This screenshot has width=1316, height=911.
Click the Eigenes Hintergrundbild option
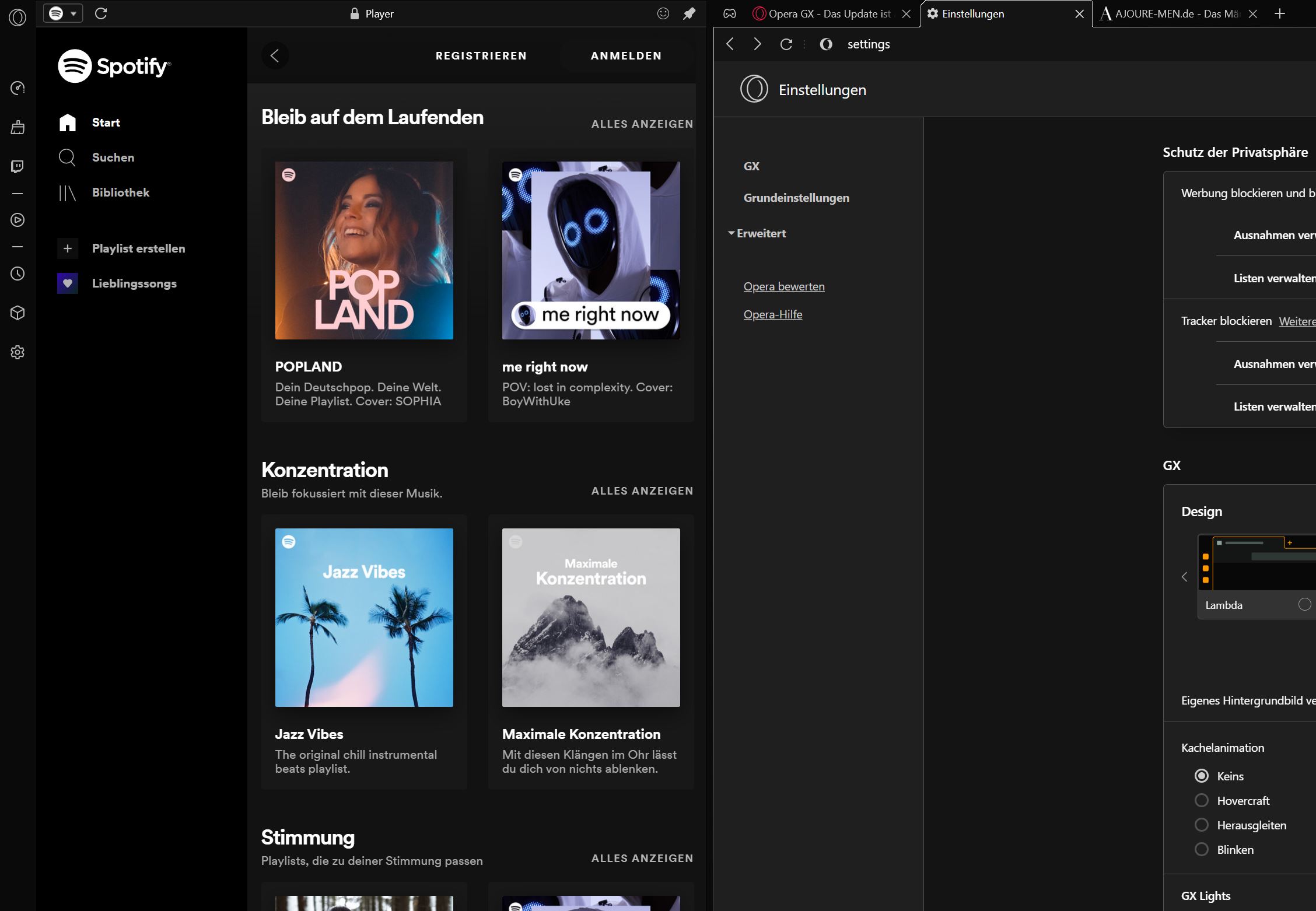coord(1248,700)
